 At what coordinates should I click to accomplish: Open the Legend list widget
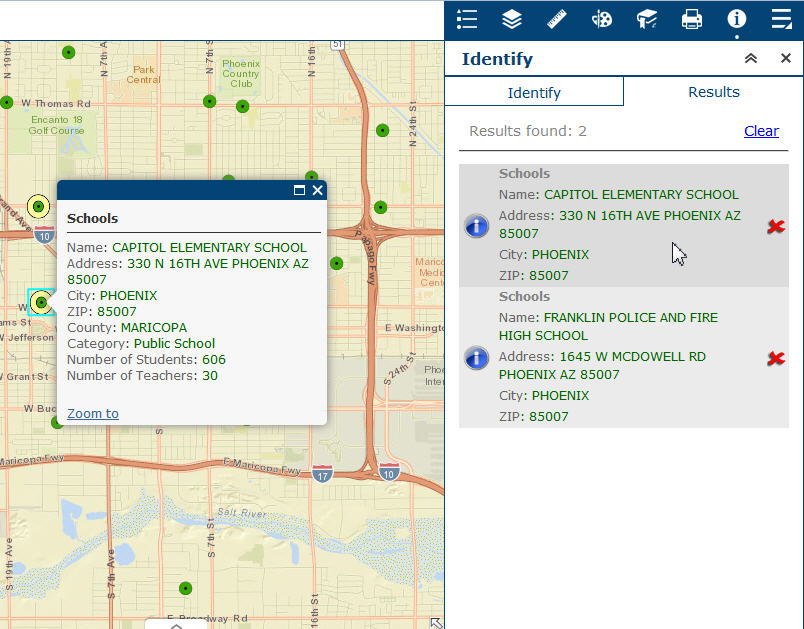pos(466,19)
